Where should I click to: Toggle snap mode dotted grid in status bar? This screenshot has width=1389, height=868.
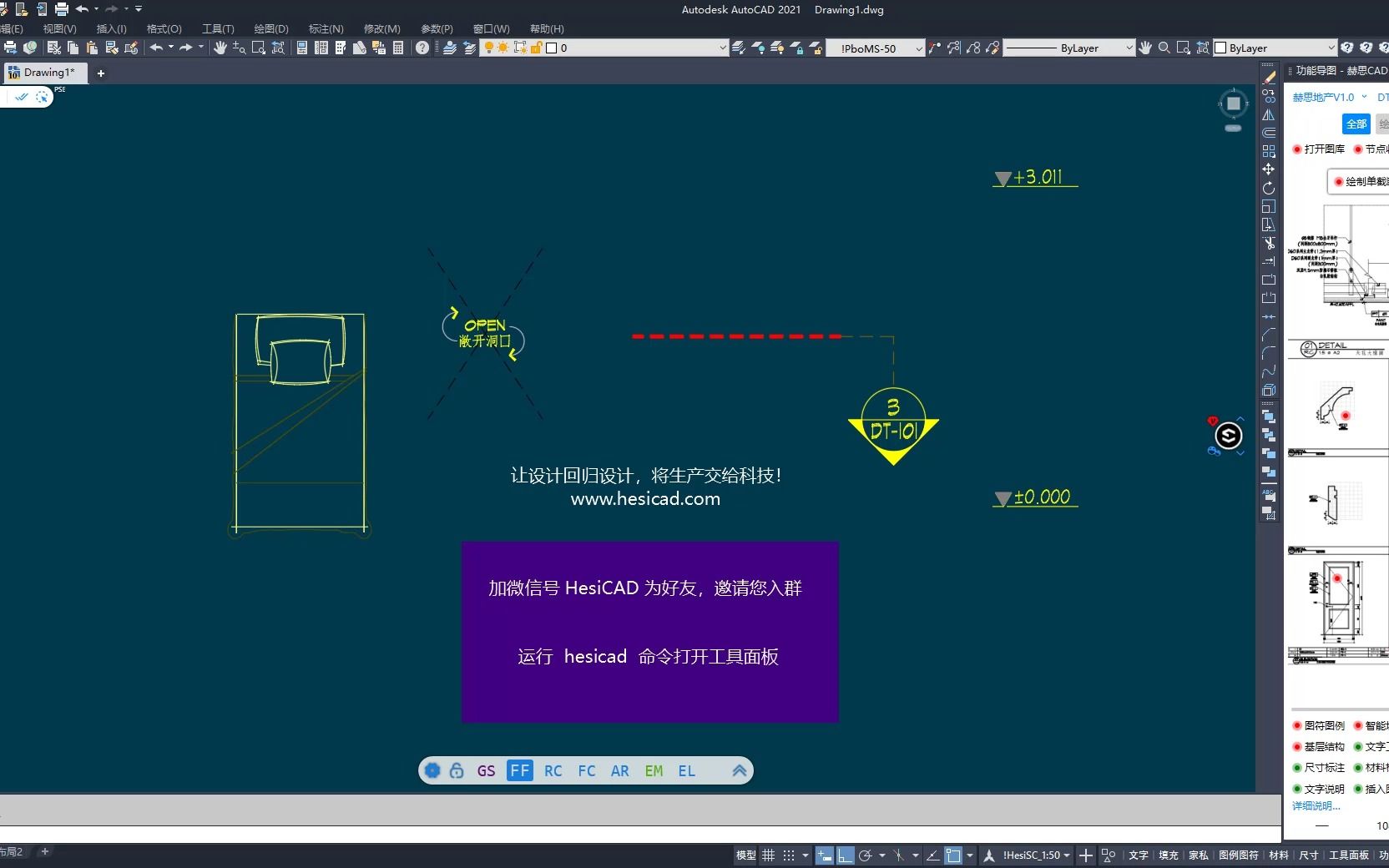(x=789, y=855)
